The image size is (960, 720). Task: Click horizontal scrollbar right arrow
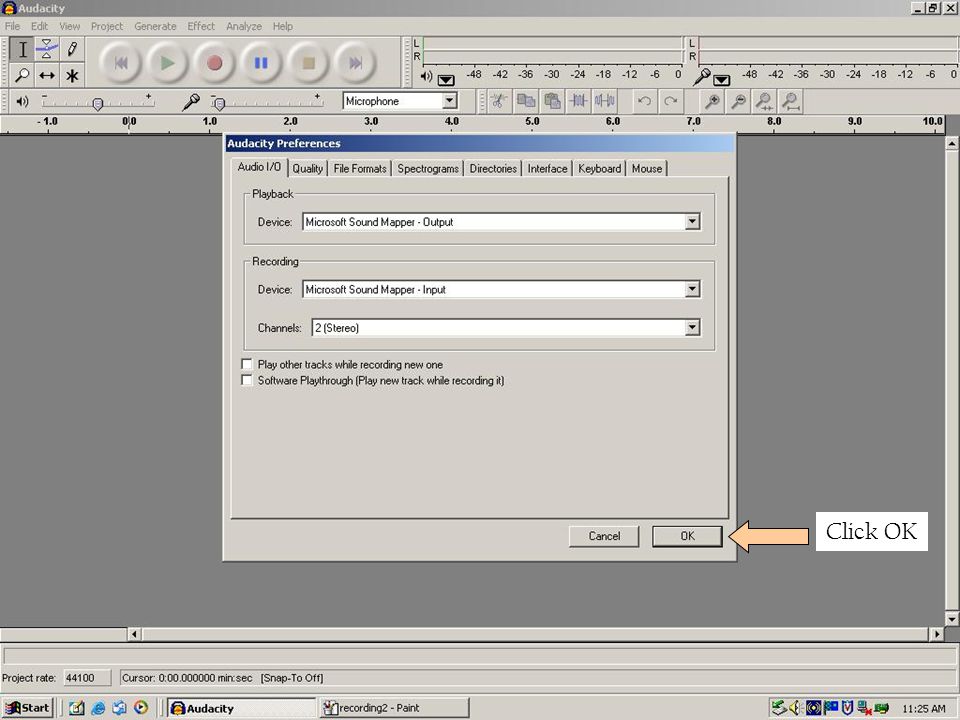[937, 634]
